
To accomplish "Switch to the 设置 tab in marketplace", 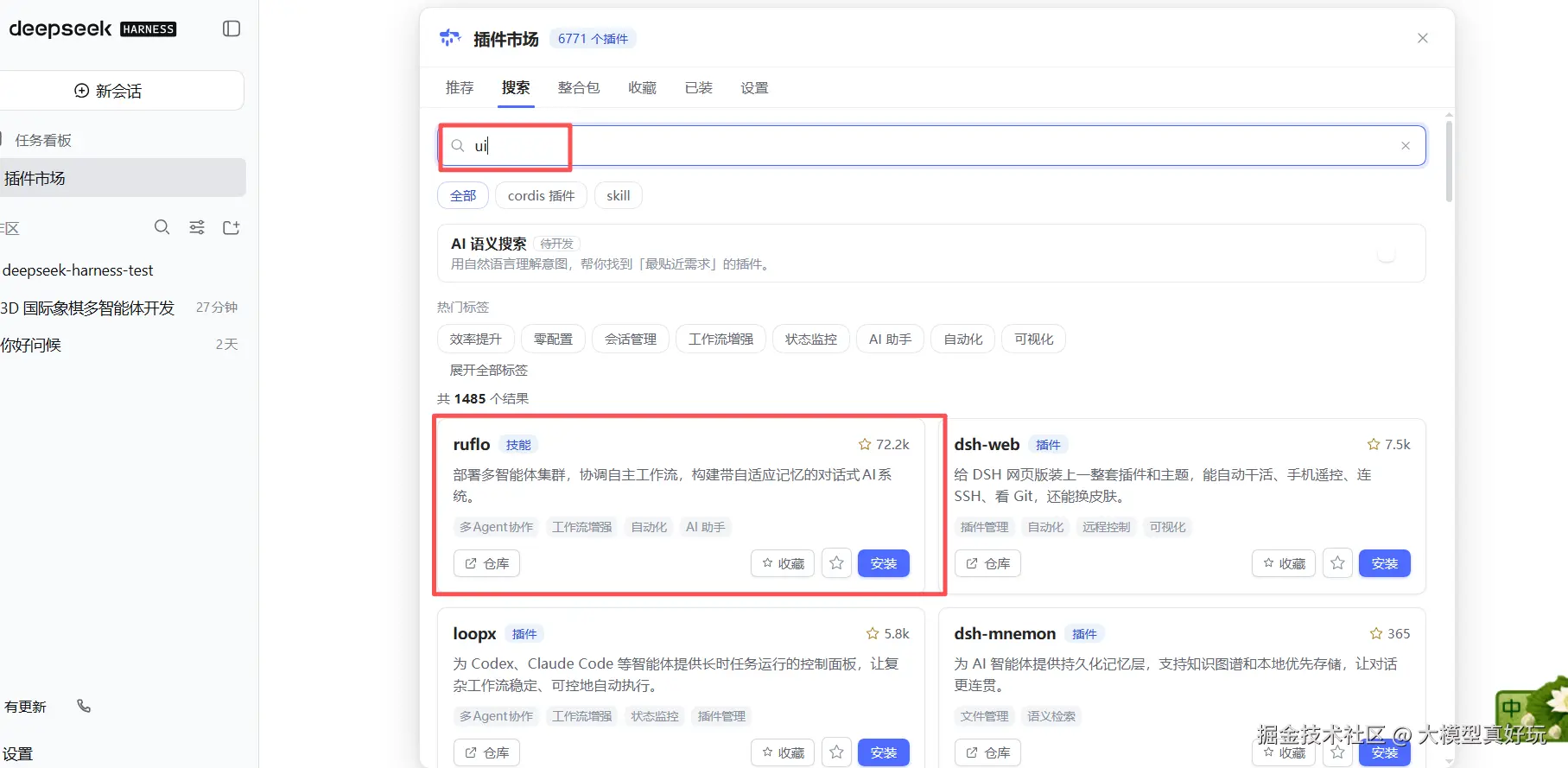I will [x=754, y=87].
